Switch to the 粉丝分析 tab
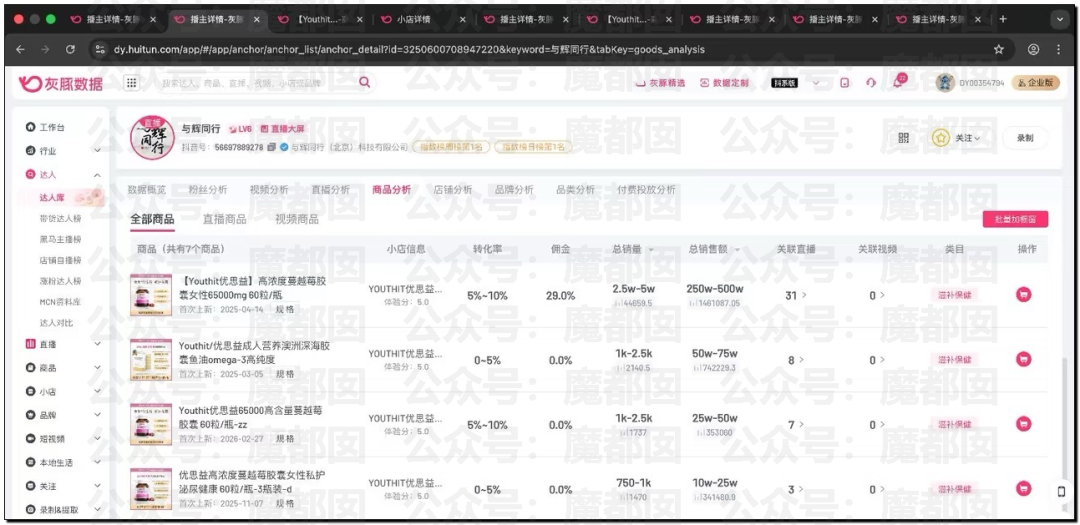 point(207,189)
